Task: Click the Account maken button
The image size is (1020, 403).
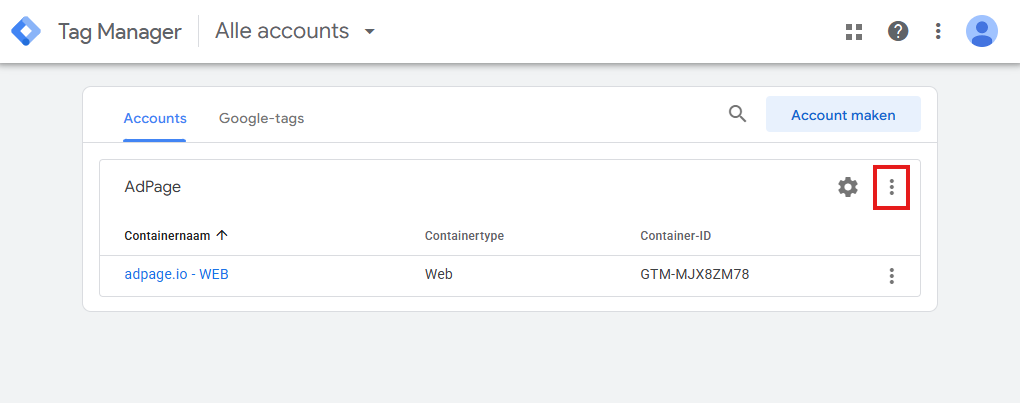Action: coord(843,115)
